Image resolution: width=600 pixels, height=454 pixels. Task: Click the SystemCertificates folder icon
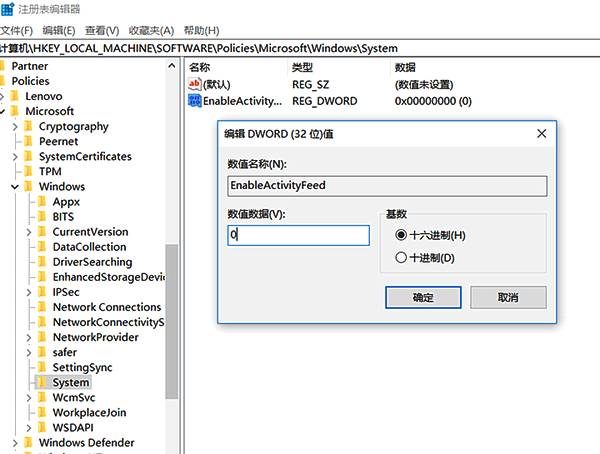(28, 156)
